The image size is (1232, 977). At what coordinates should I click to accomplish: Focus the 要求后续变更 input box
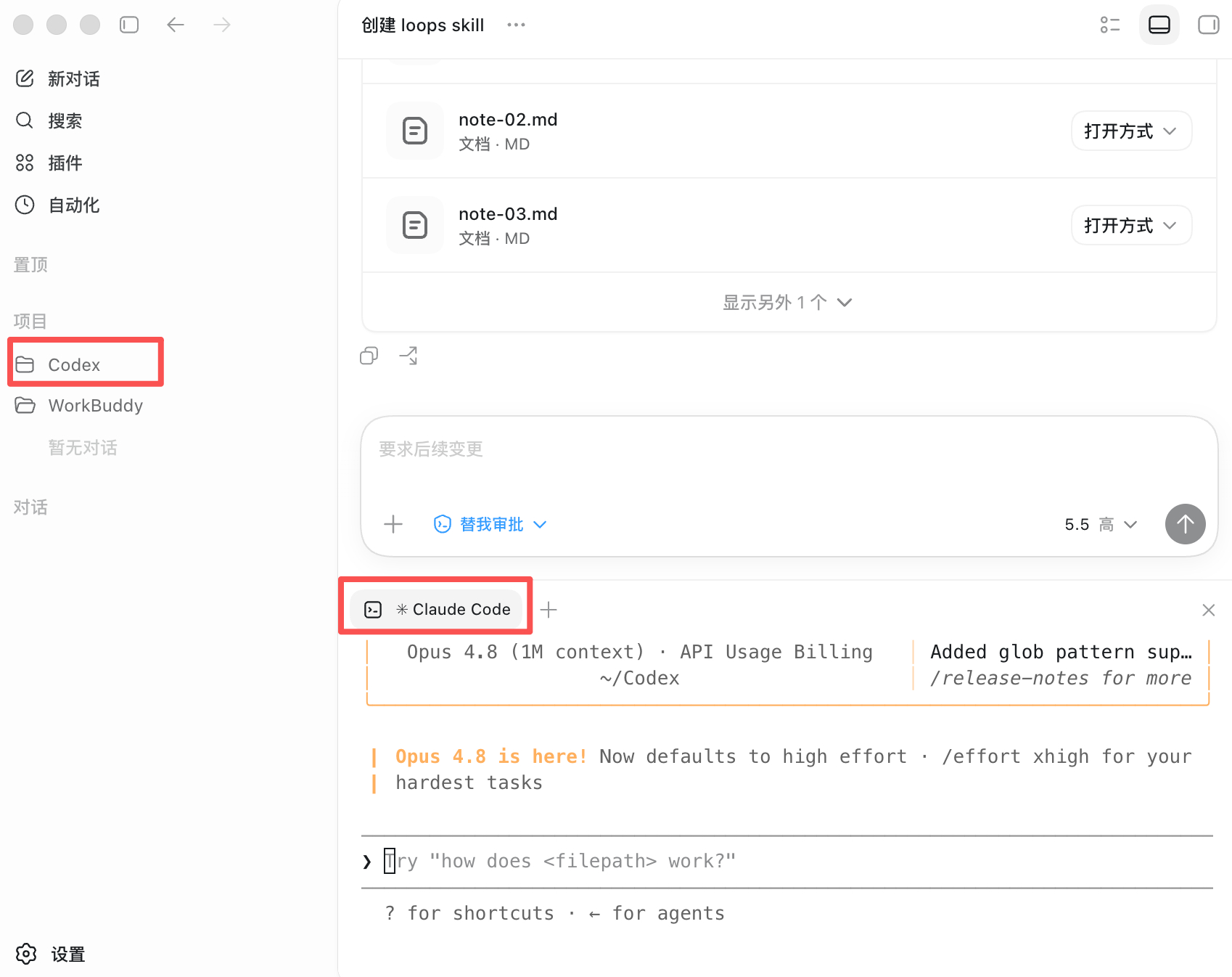pos(789,449)
